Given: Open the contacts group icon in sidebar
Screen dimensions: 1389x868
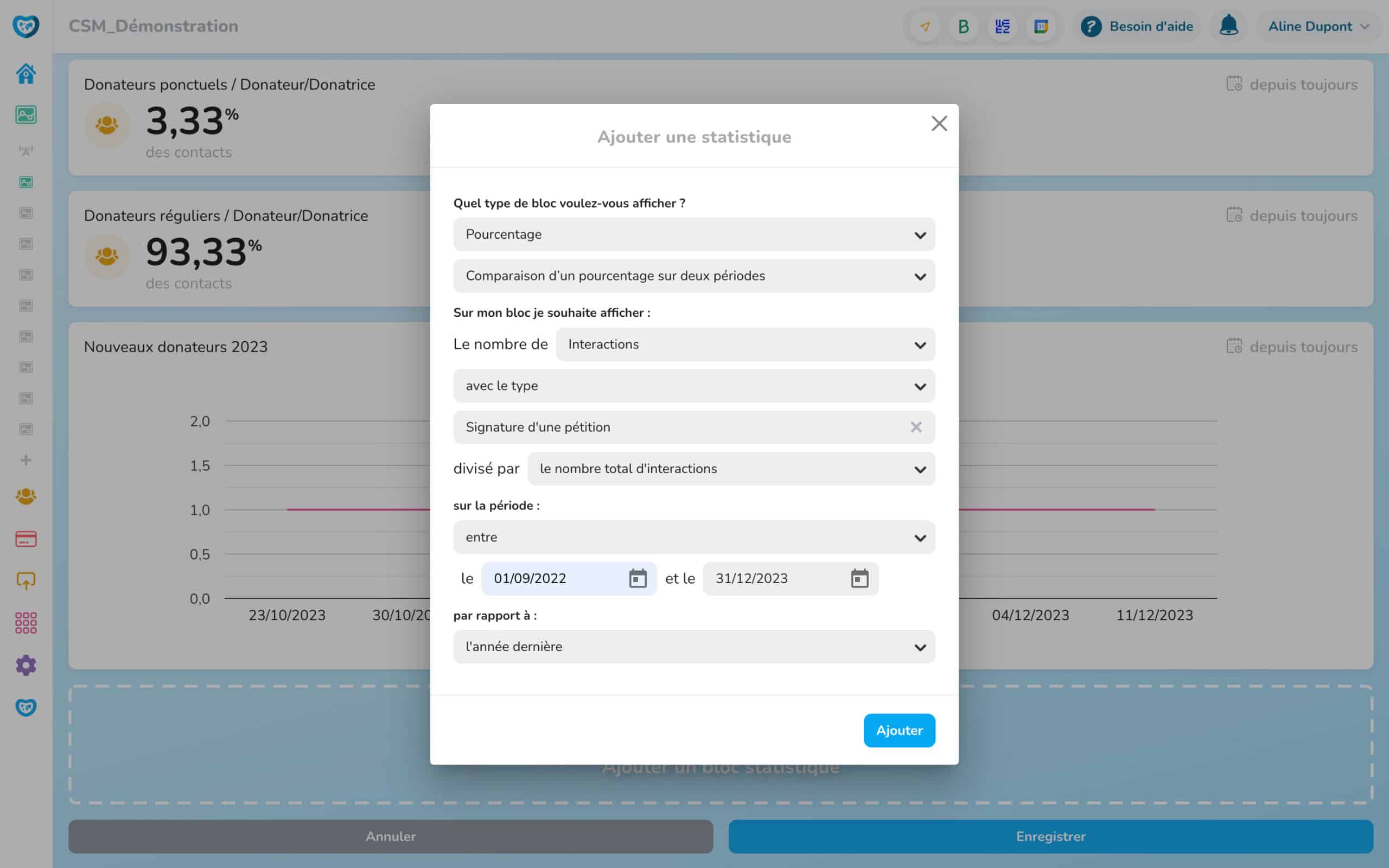Looking at the screenshot, I should point(26,496).
